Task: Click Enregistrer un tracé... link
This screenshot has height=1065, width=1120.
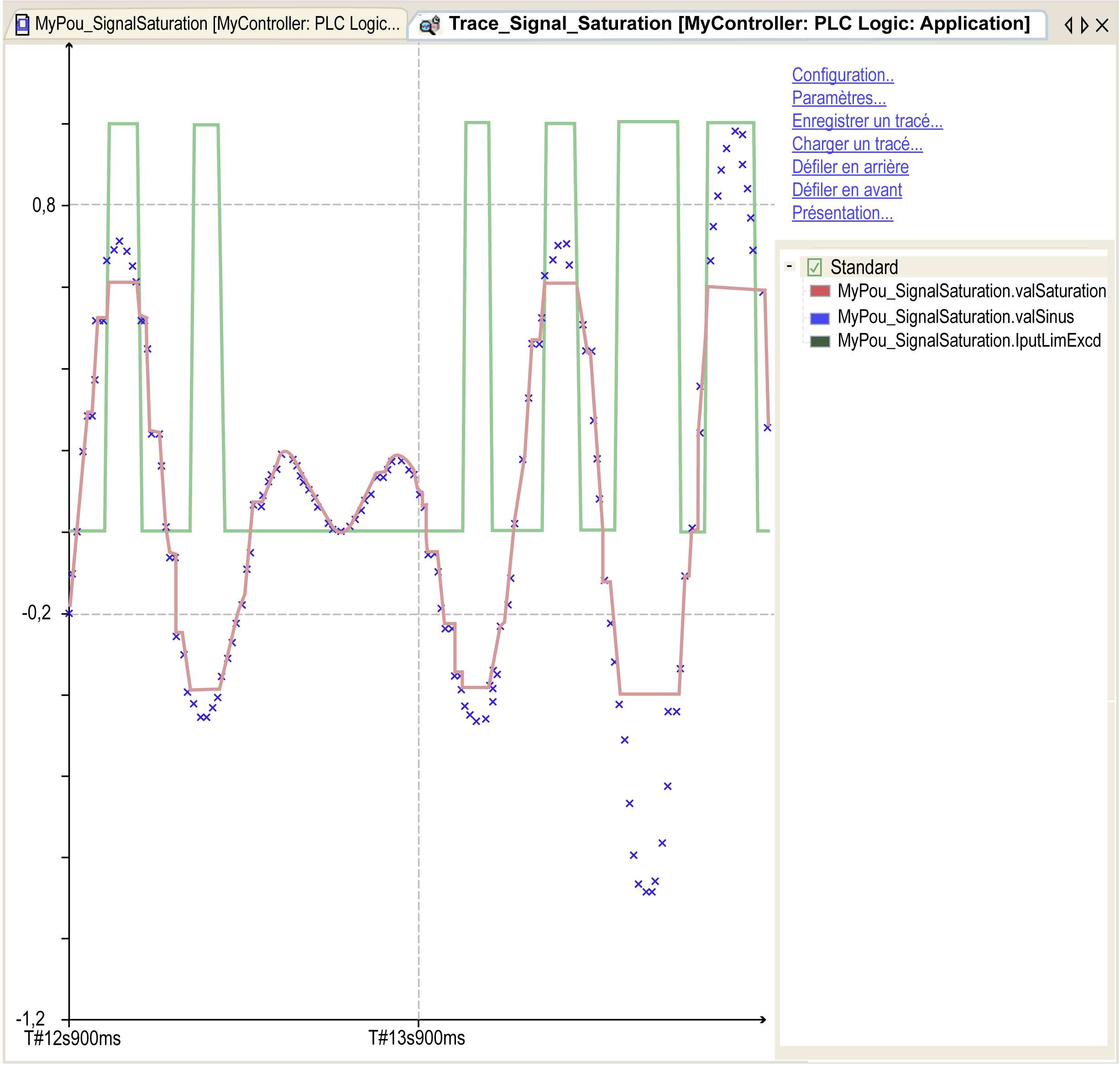Action: (x=867, y=121)
